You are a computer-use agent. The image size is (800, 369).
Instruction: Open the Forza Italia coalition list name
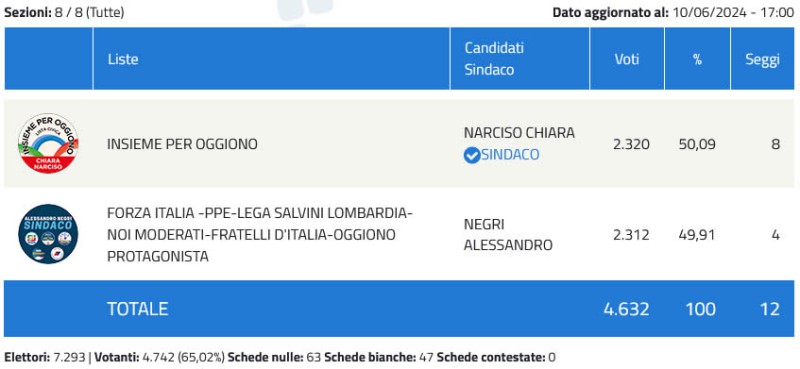pyautogui.click(x=260, y=235)
